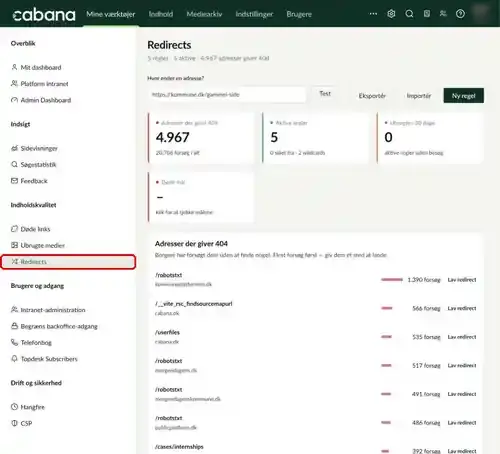Select the /userfiles address text
The height and width of the screenshot is (454, 500).
pyautogui.click(x=167, y=332)
